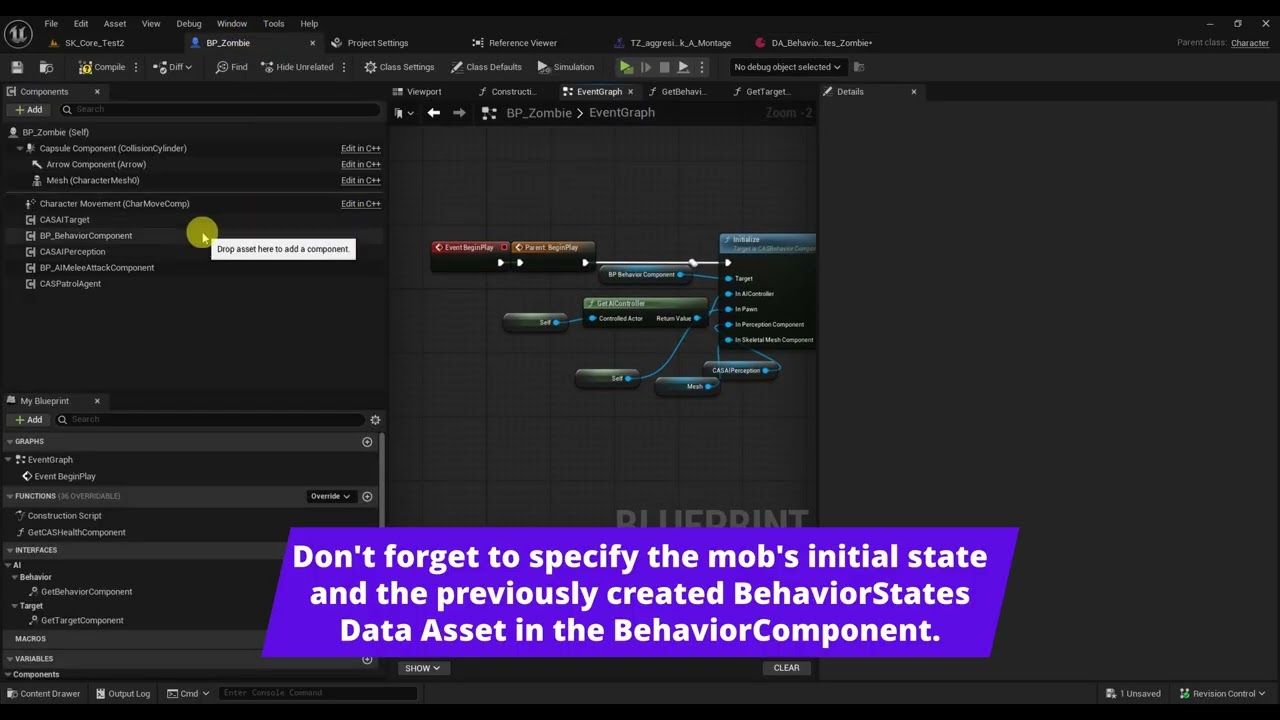This screenshot has width=1280, height=720.
Task: Open the function Override dropdown
Action: click(330, 496)
